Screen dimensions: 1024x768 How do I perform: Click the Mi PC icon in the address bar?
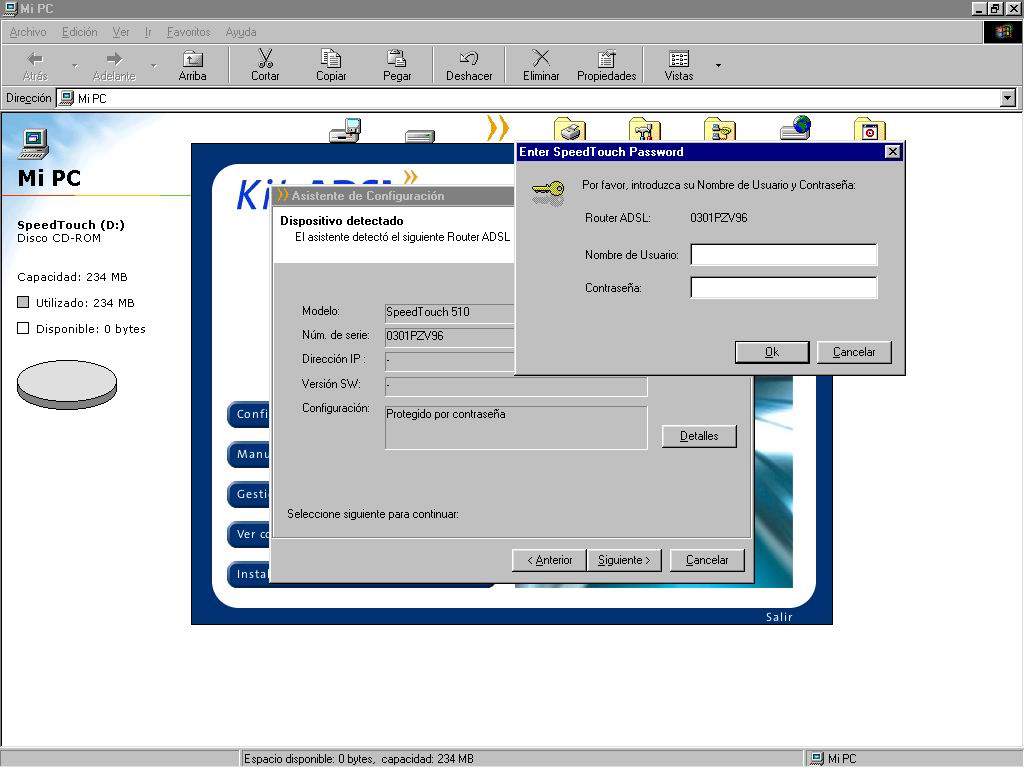click(66, 99)
